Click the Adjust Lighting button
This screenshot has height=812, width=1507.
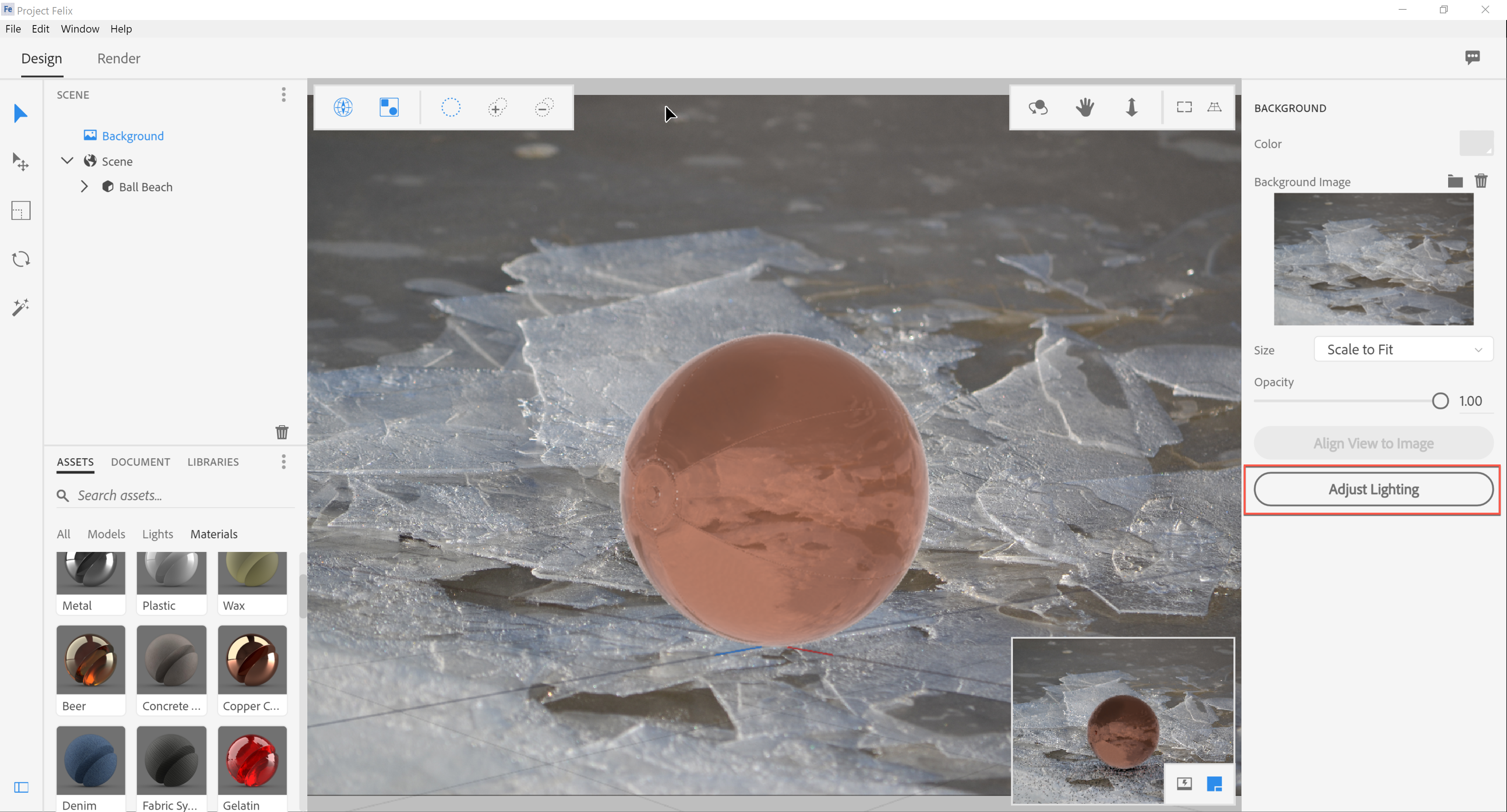click(x=1373, y=489)
